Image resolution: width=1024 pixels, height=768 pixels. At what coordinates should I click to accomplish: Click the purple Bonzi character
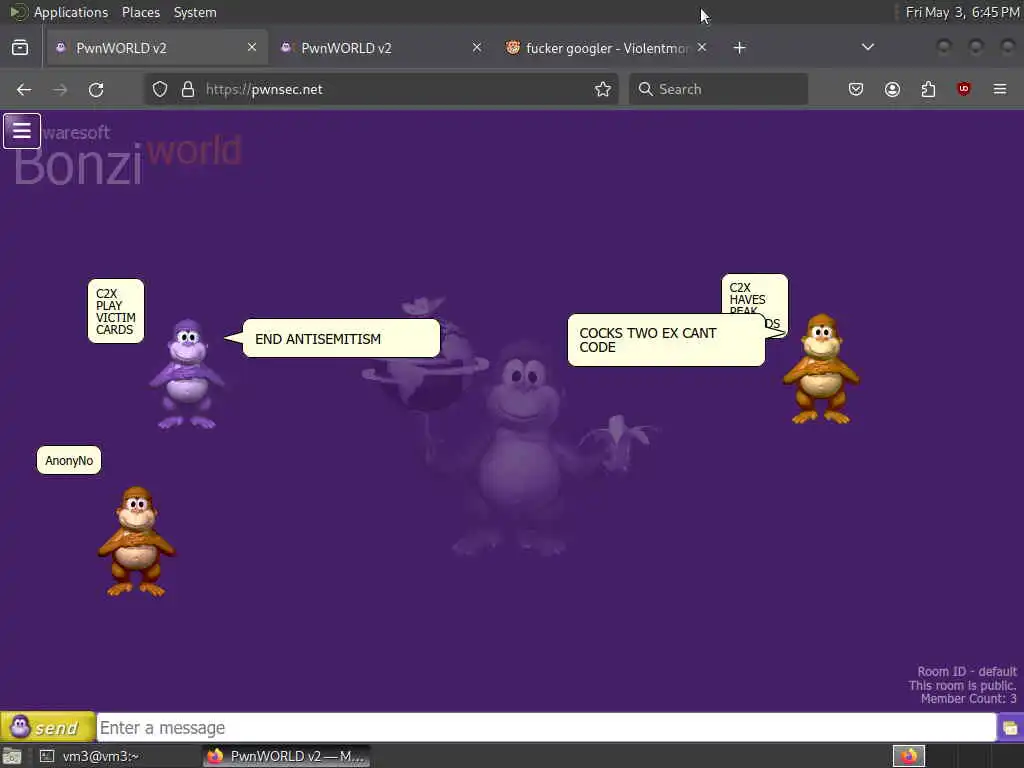[187, 374]
